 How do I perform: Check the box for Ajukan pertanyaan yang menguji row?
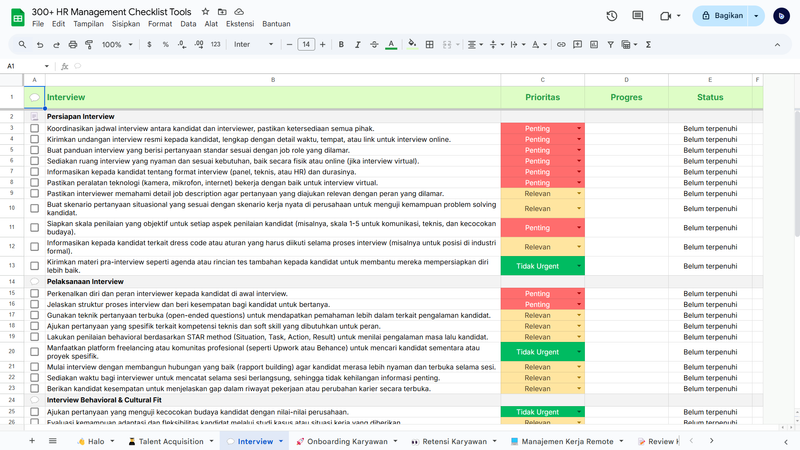pos(35,412)
